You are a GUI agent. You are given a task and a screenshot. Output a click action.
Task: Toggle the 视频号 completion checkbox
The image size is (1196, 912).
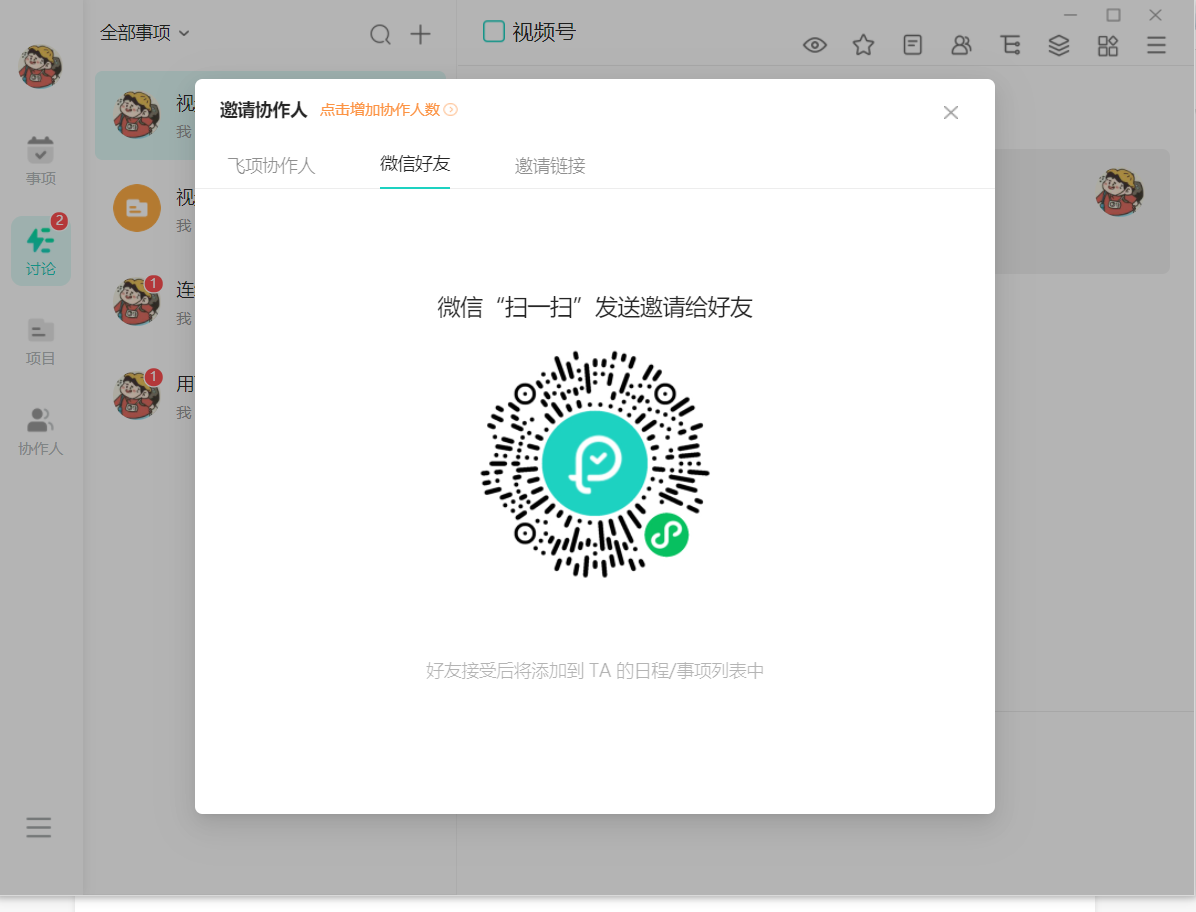[x=494, y=31]
